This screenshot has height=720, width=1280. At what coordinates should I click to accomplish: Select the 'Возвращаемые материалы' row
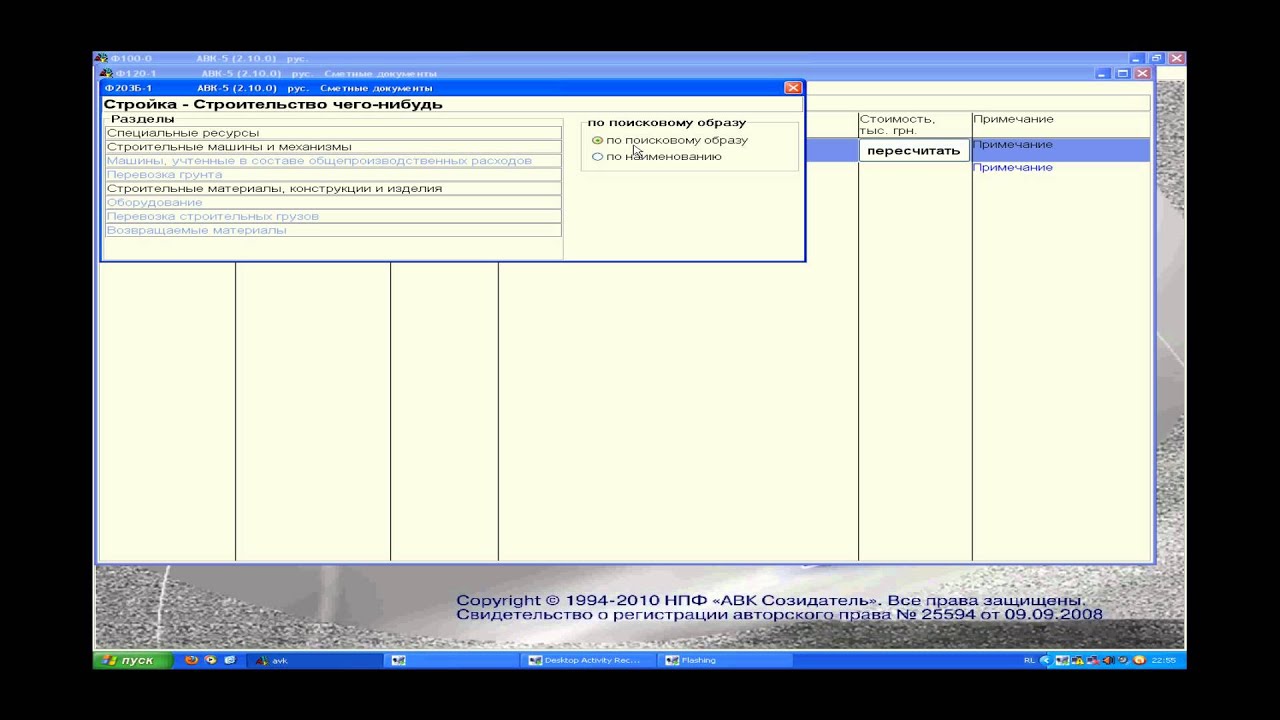coord(333,231)
